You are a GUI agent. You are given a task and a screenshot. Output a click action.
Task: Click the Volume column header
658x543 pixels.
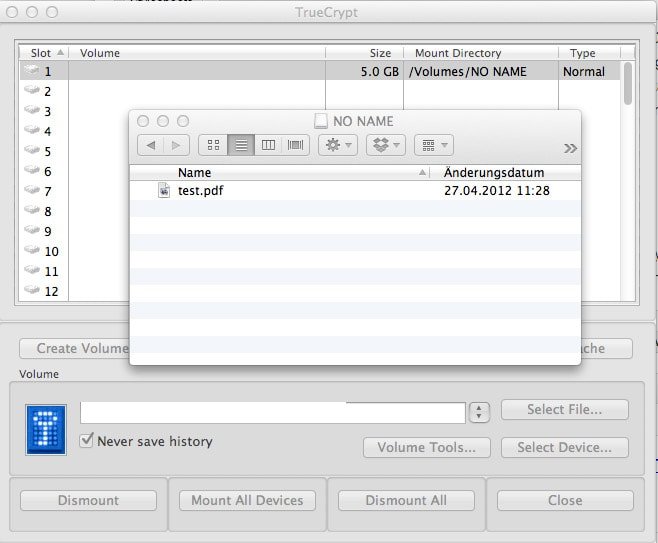(x=197, y=53)
